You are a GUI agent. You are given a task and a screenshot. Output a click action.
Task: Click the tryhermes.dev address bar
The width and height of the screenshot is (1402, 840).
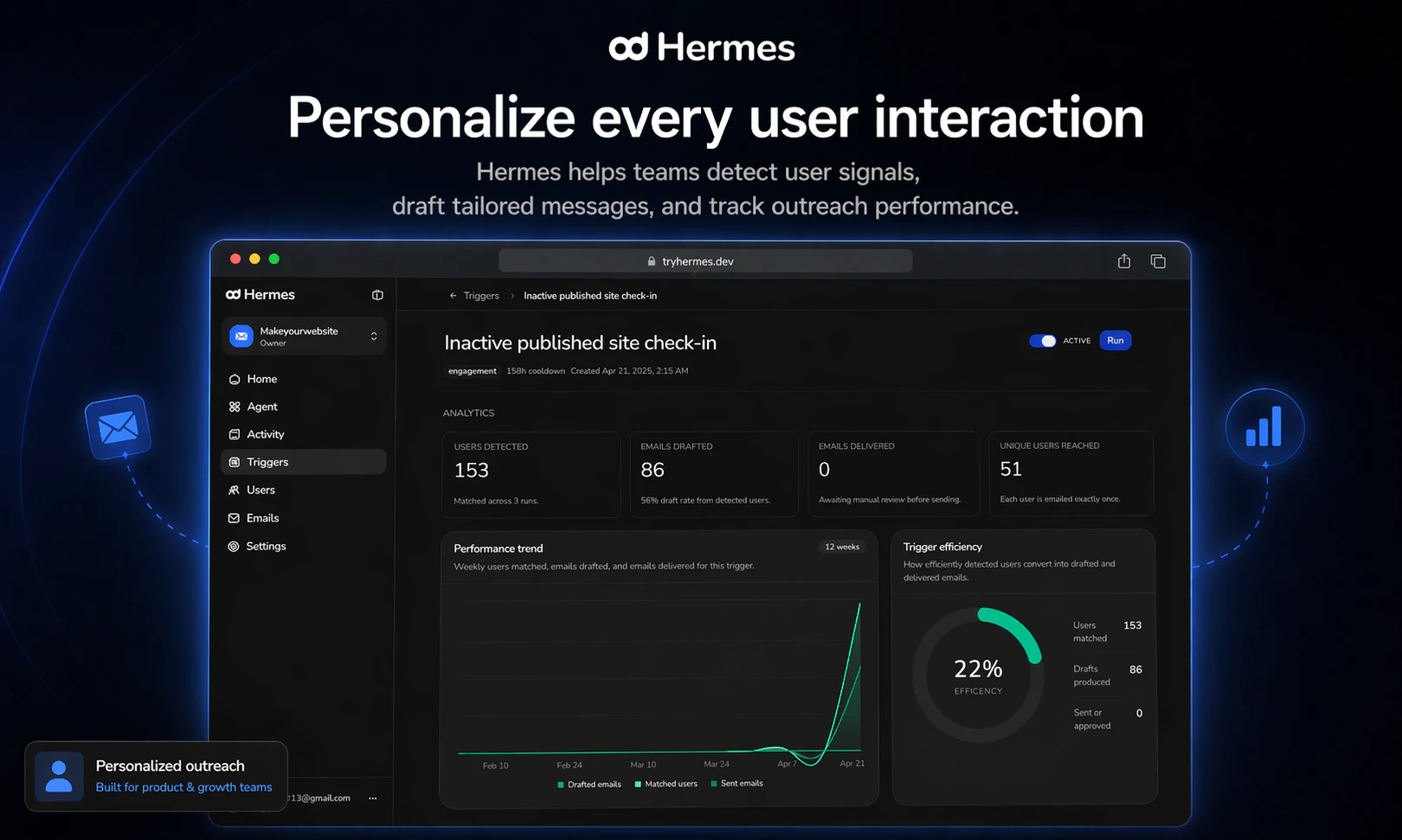705,261
